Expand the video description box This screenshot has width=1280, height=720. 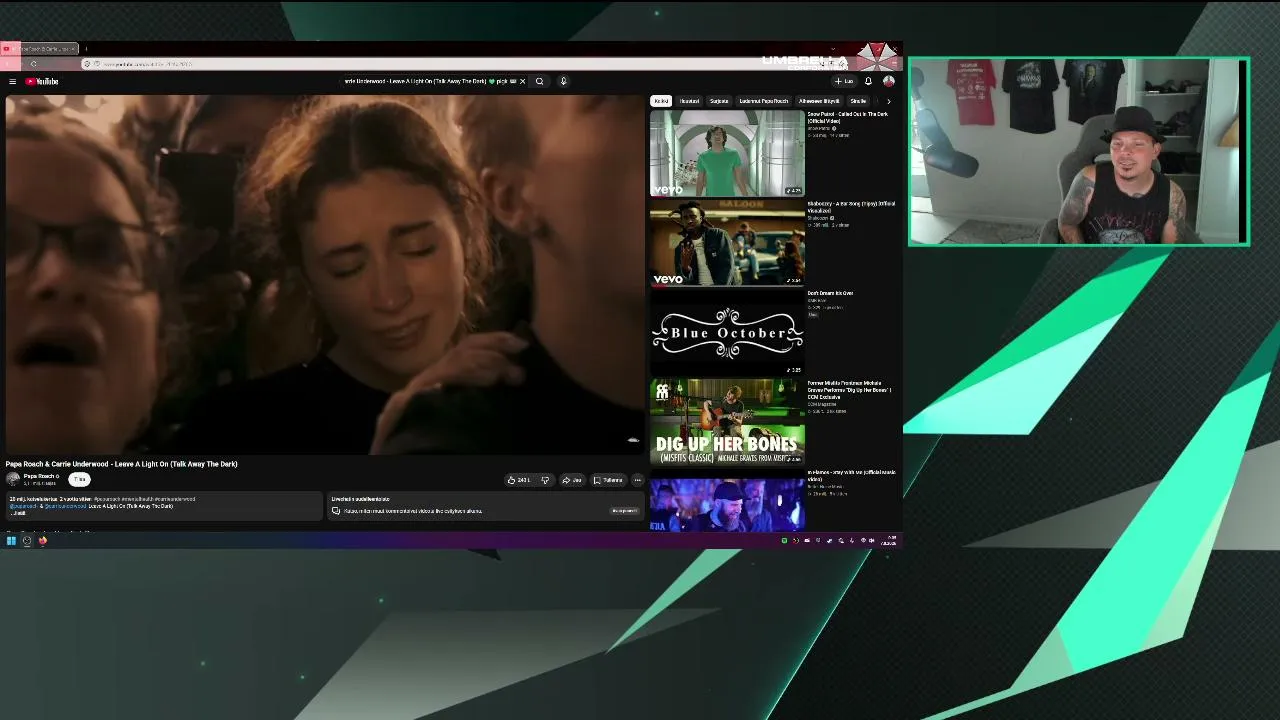(163, 506)
